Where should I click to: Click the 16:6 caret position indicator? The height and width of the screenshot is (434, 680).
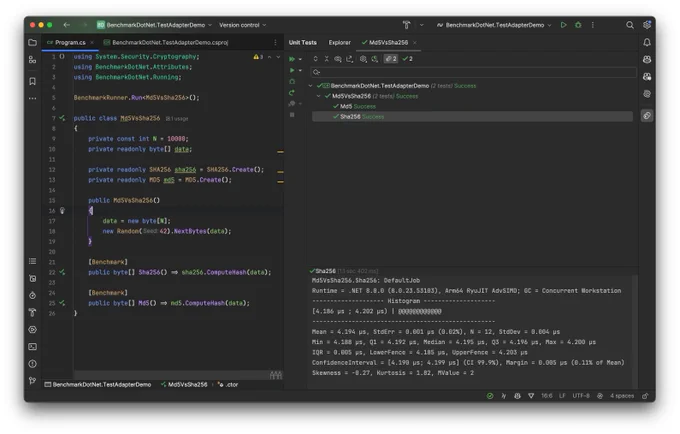[546, 396]
